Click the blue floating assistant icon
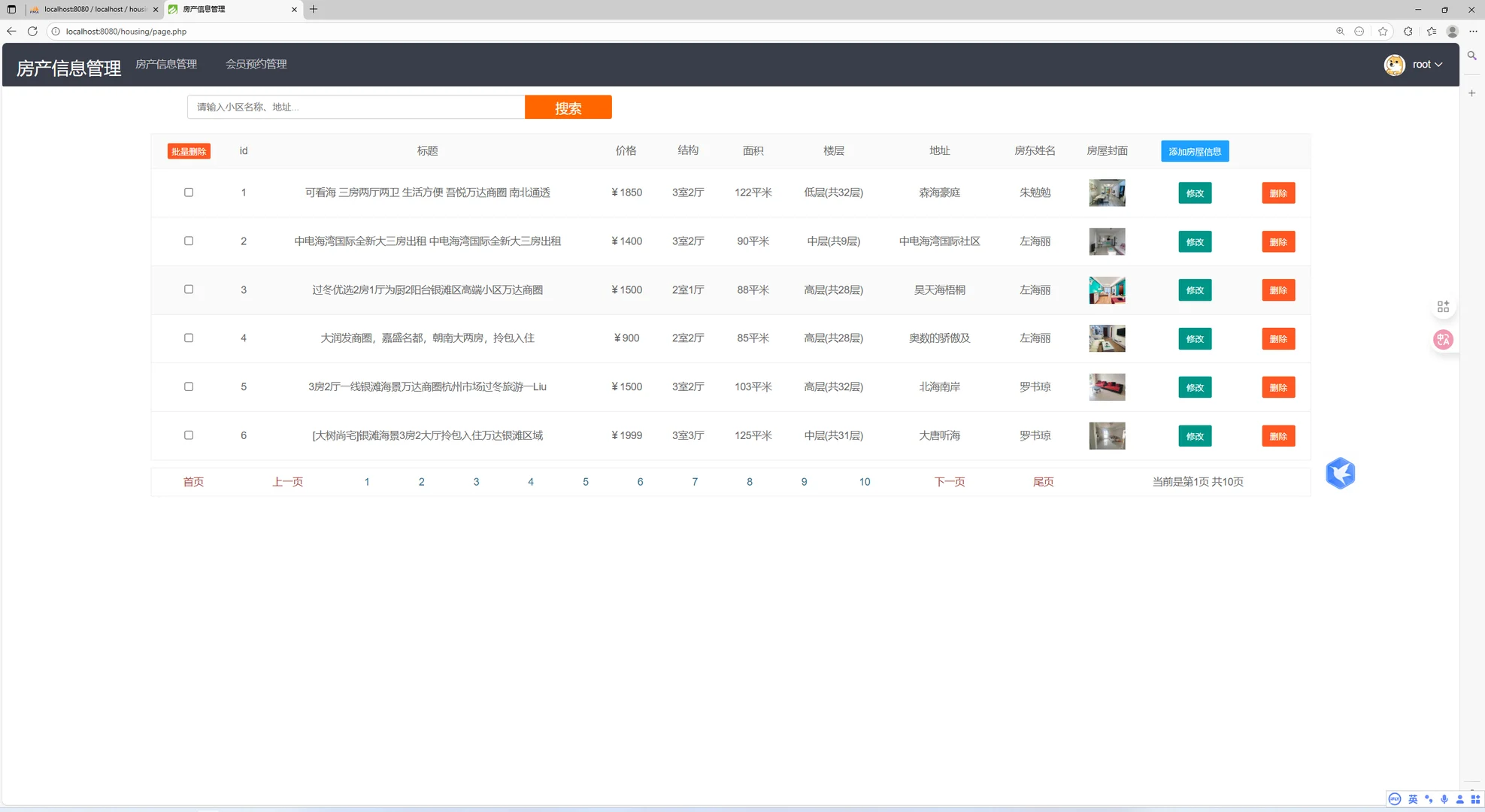The image size is (1485, 812). click(1341, 473)
